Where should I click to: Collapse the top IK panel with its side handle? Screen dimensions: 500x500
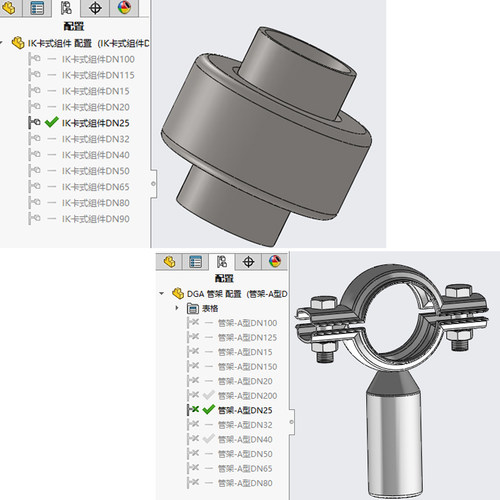[153, 184]
